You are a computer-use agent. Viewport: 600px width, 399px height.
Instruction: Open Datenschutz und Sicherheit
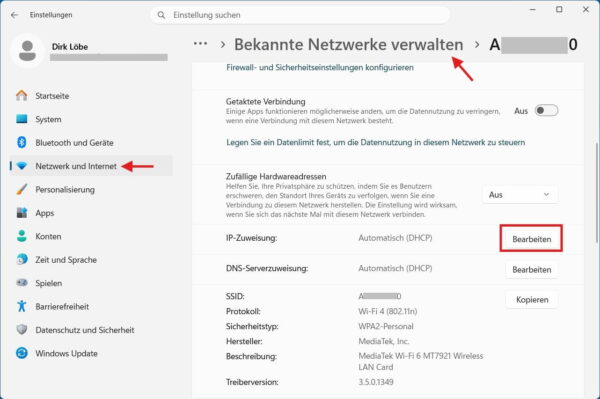point(91,329)
